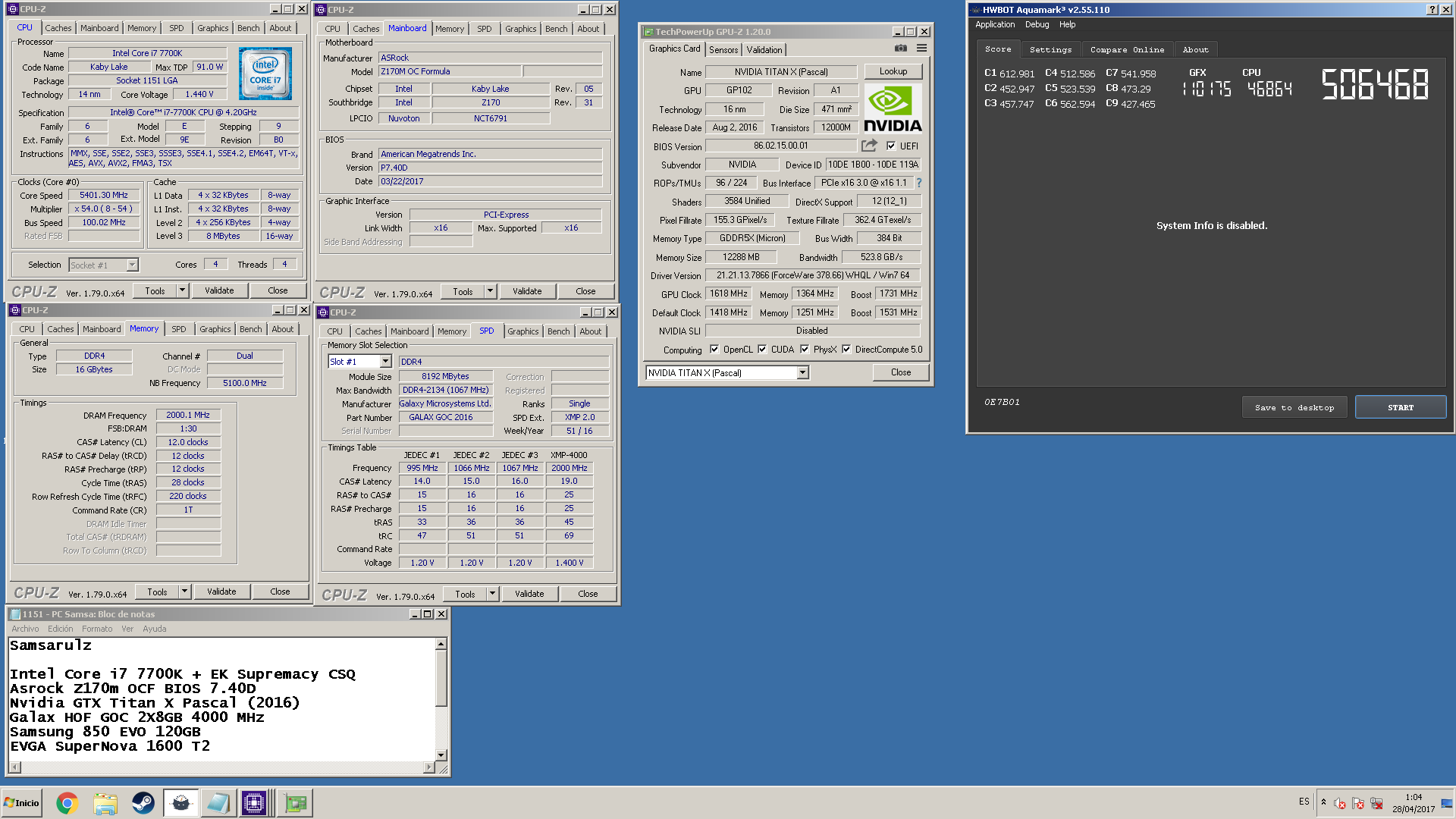Click Validate in the CPU-Z Memory window

(x=221, y=591)
